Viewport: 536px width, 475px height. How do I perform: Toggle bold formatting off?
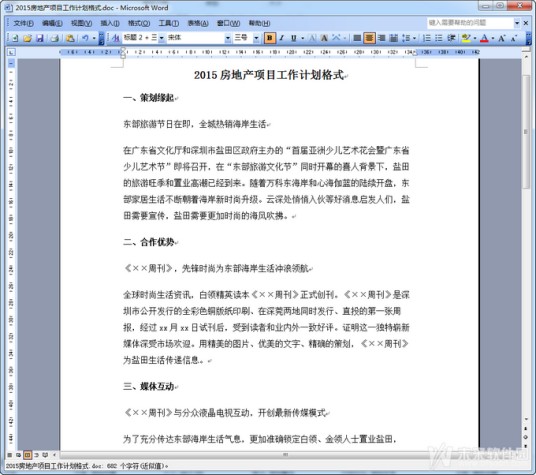point(270,38)
